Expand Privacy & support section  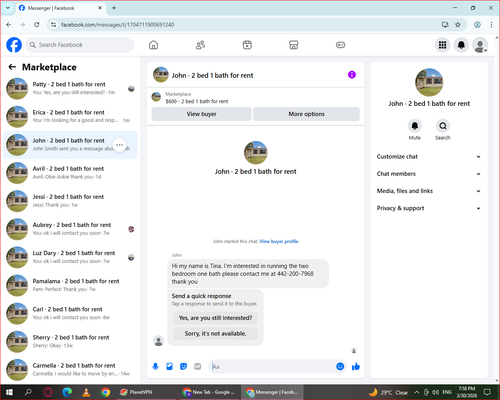(x=429, y=208)
